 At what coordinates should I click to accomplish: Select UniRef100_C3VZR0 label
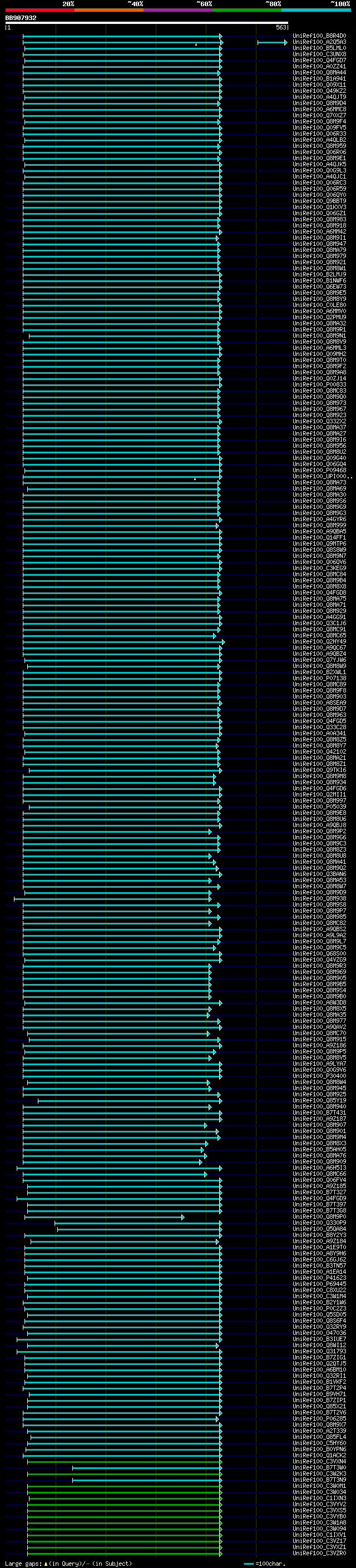319,1553
